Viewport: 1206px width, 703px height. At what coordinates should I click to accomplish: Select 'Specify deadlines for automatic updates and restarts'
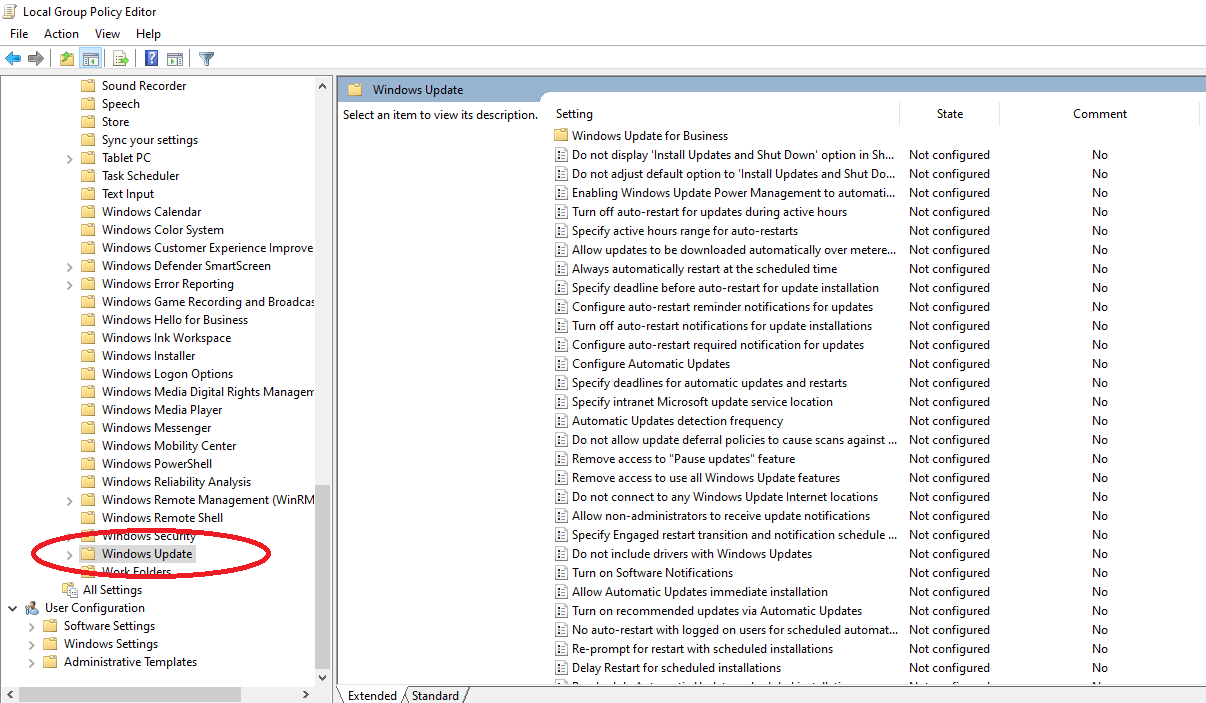709,383
